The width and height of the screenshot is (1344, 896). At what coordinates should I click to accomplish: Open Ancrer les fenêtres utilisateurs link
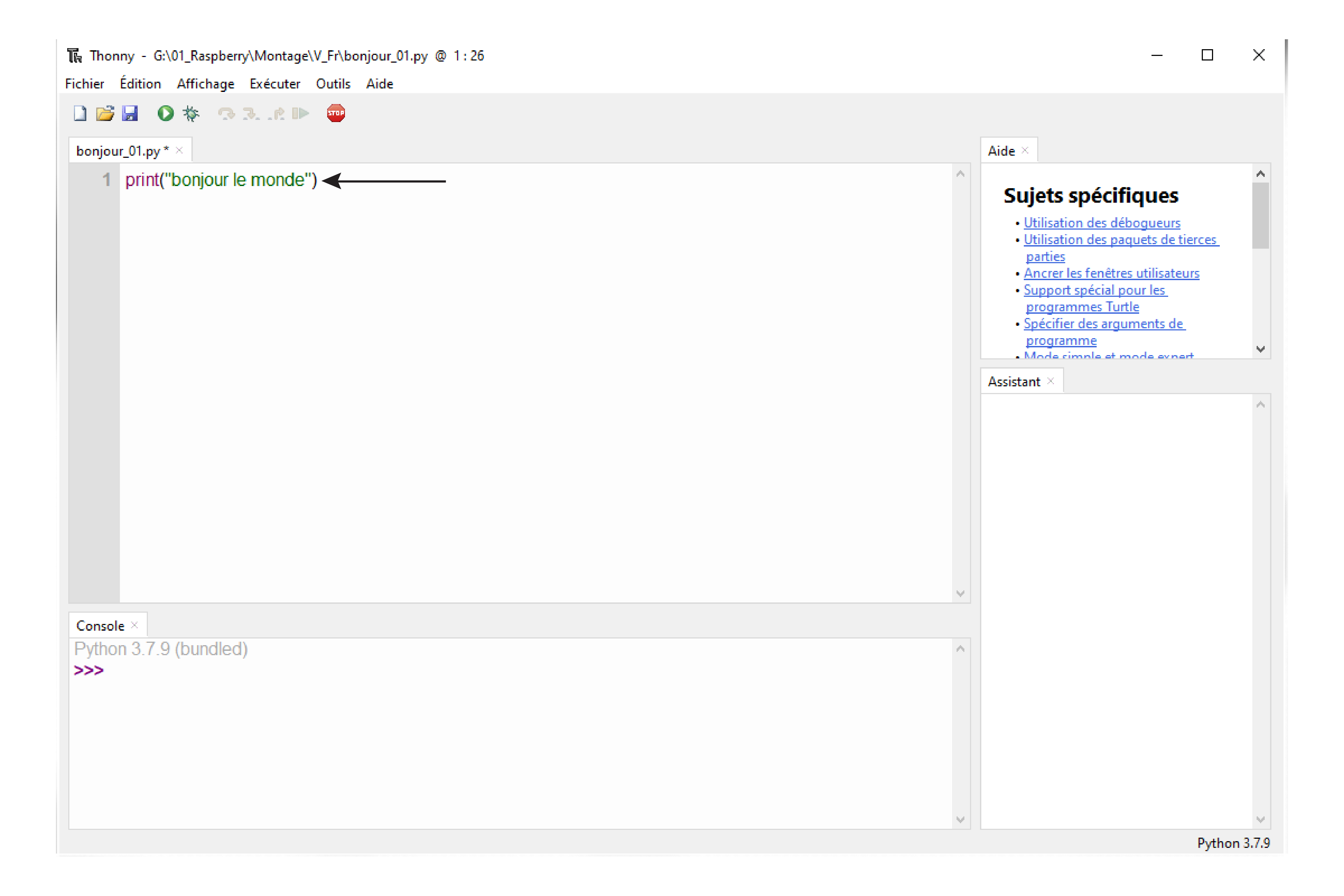[1111, 273]
